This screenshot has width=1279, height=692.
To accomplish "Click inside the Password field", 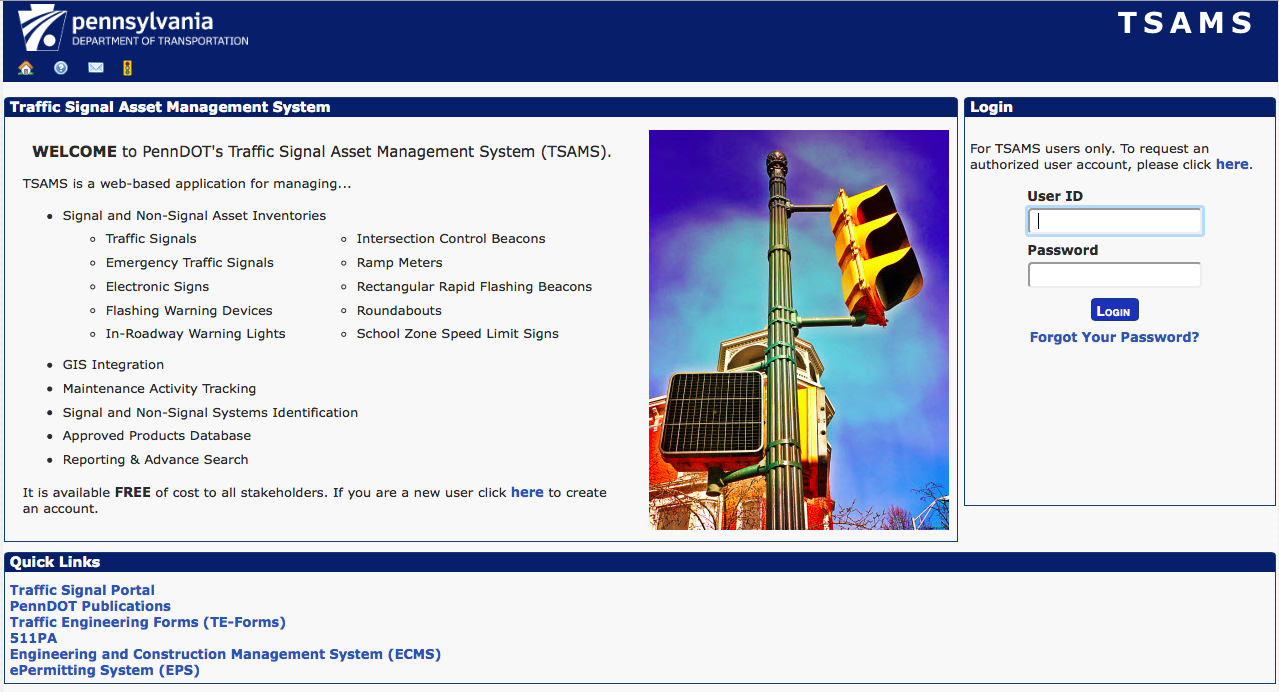I will (1114, 274).
